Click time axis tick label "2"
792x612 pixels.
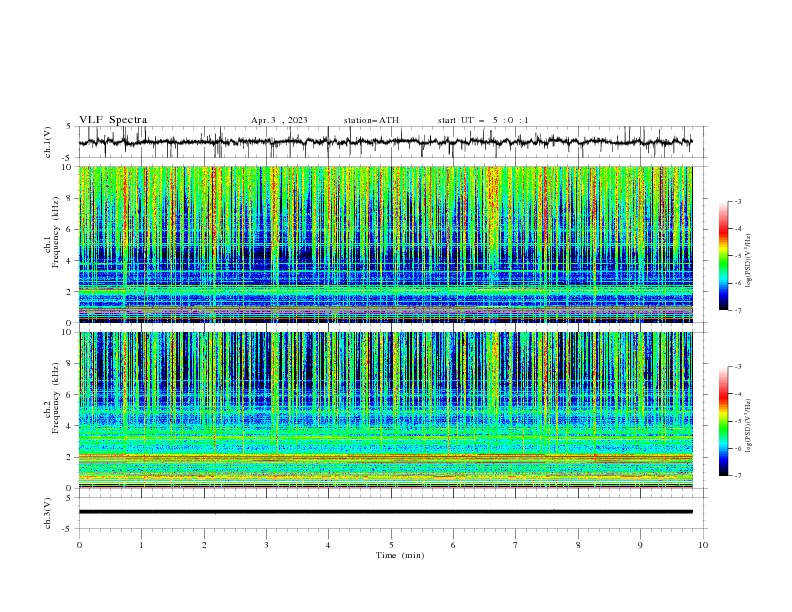coord(204,545)
